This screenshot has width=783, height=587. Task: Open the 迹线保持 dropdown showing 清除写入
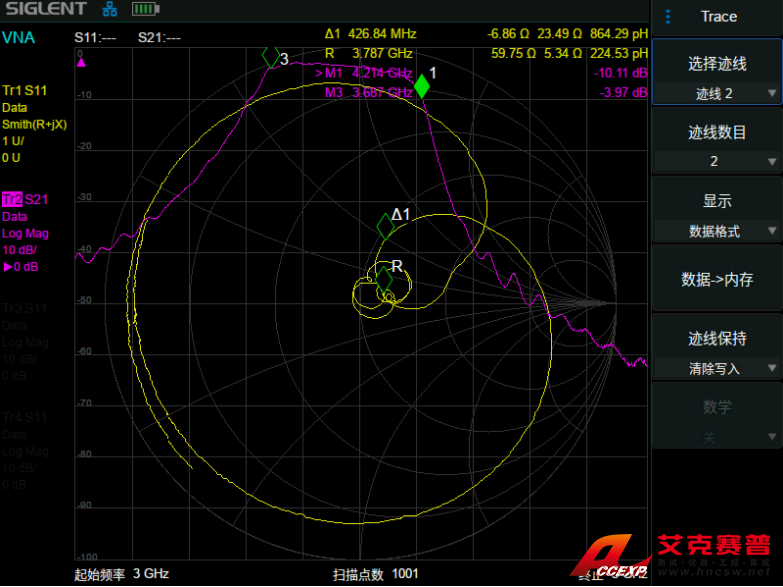[x=716, y=369]
